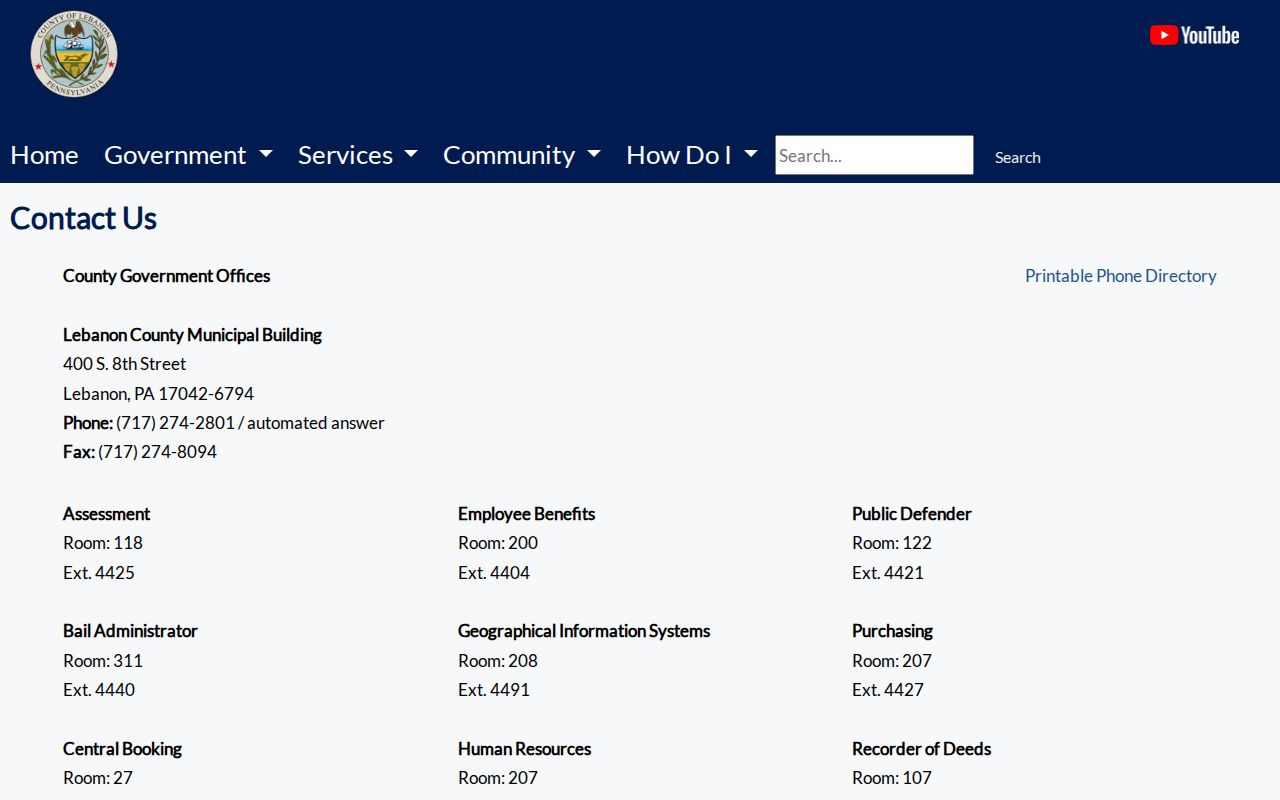This screenshot has width=1280, height=800.
Task: Expand the Services dropdown menu
Action: [x=358, y=155]
